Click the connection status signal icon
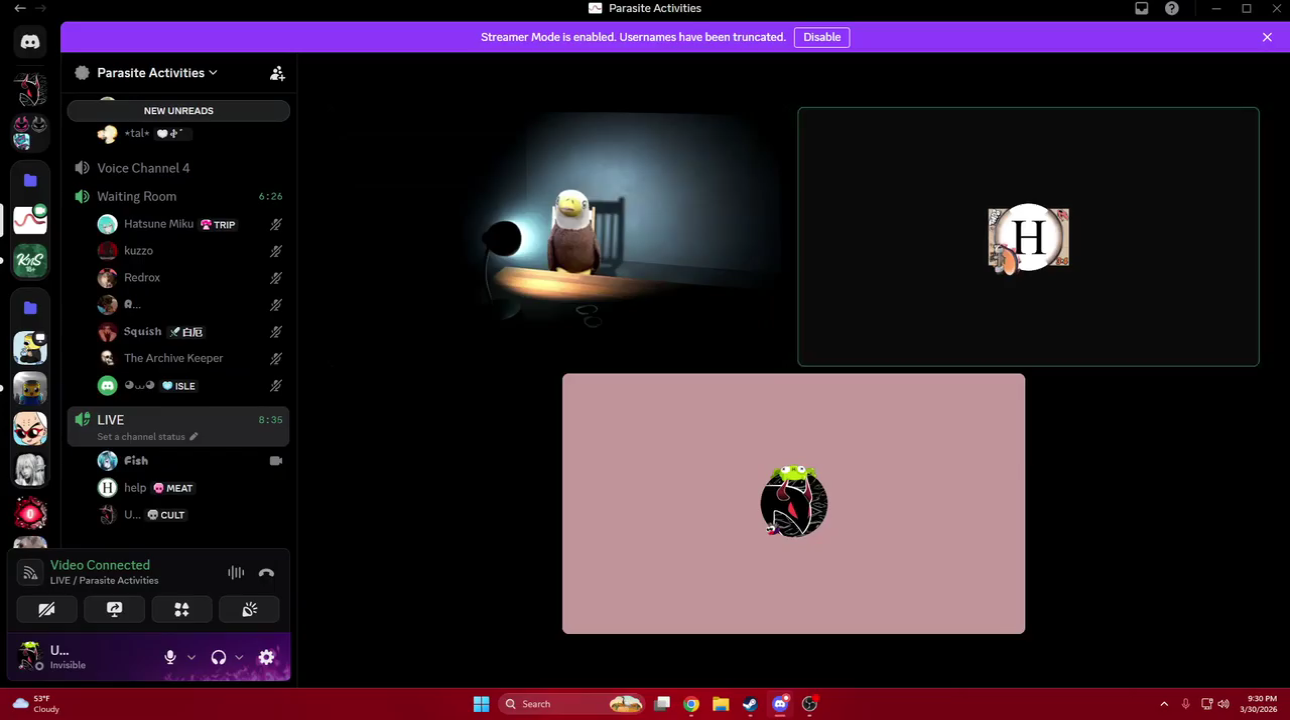This screenshot has width=1290, height=720. [30, 573]
